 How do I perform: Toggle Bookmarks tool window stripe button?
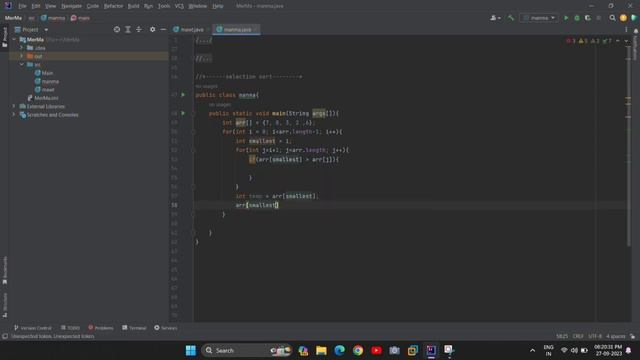coord(4,270)
